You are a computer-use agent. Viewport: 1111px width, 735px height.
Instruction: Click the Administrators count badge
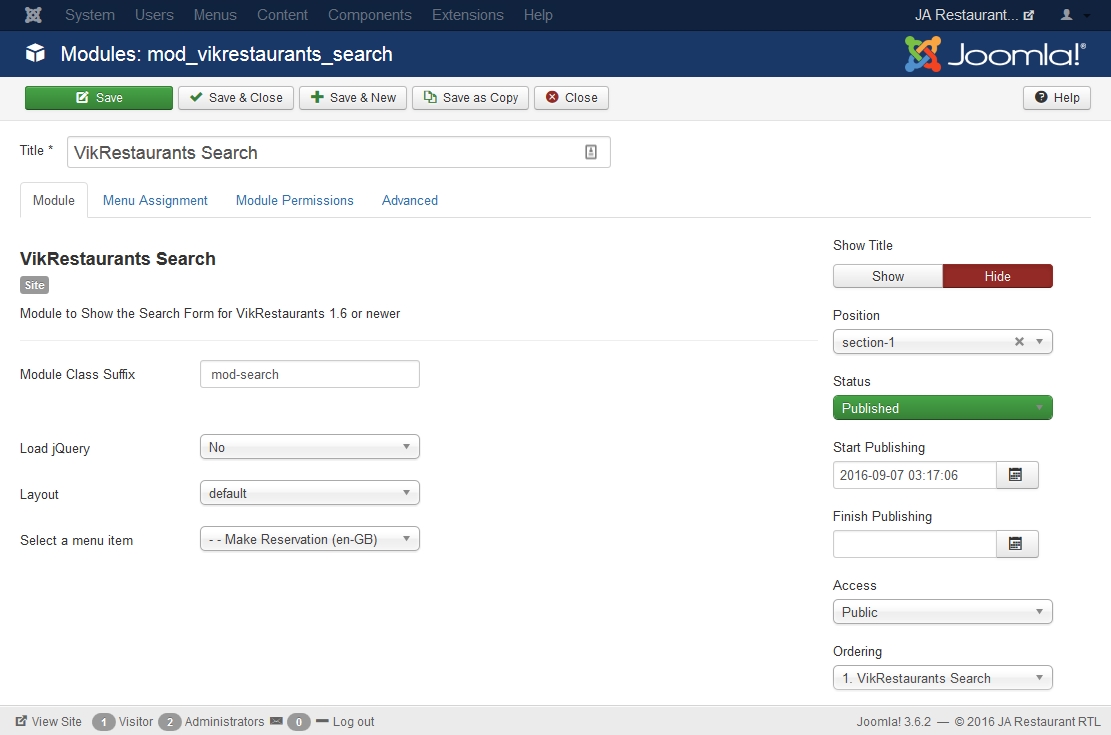point(169,722)
